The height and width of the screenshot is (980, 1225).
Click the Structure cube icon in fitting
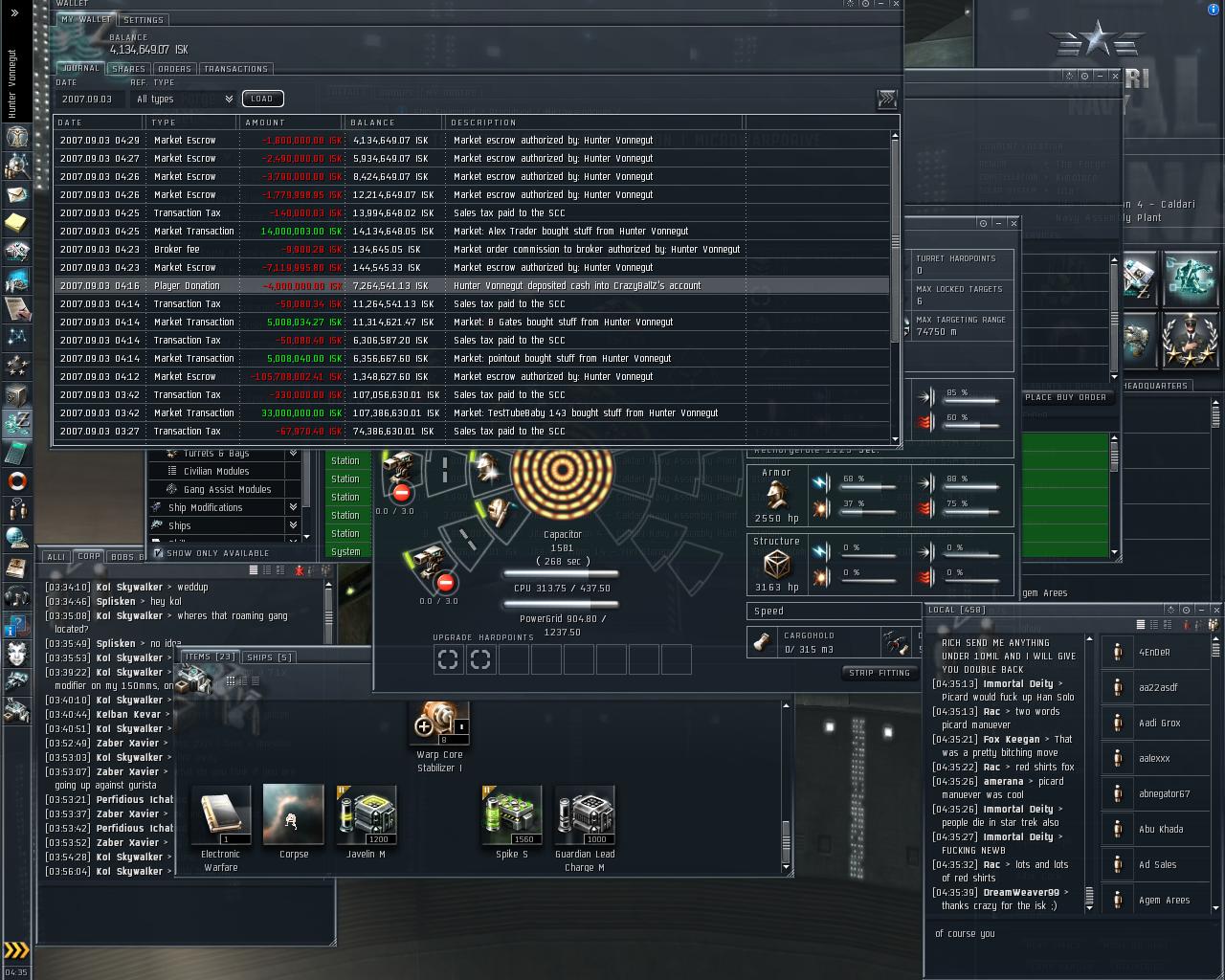click(x=776, y=566)
